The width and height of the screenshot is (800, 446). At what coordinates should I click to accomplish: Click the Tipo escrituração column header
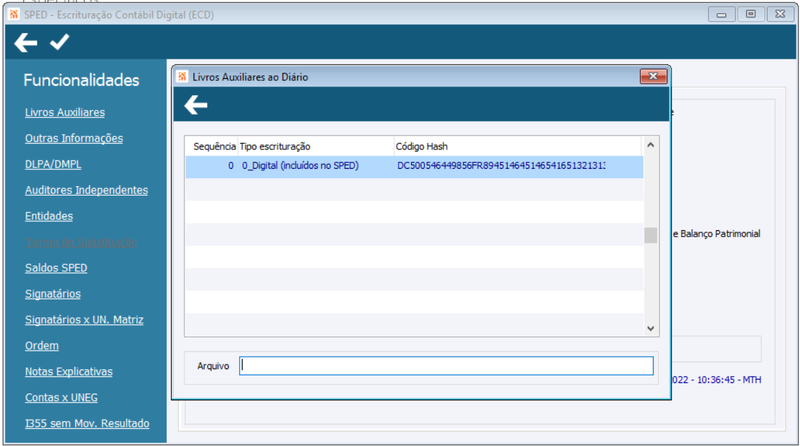(316, 146)
